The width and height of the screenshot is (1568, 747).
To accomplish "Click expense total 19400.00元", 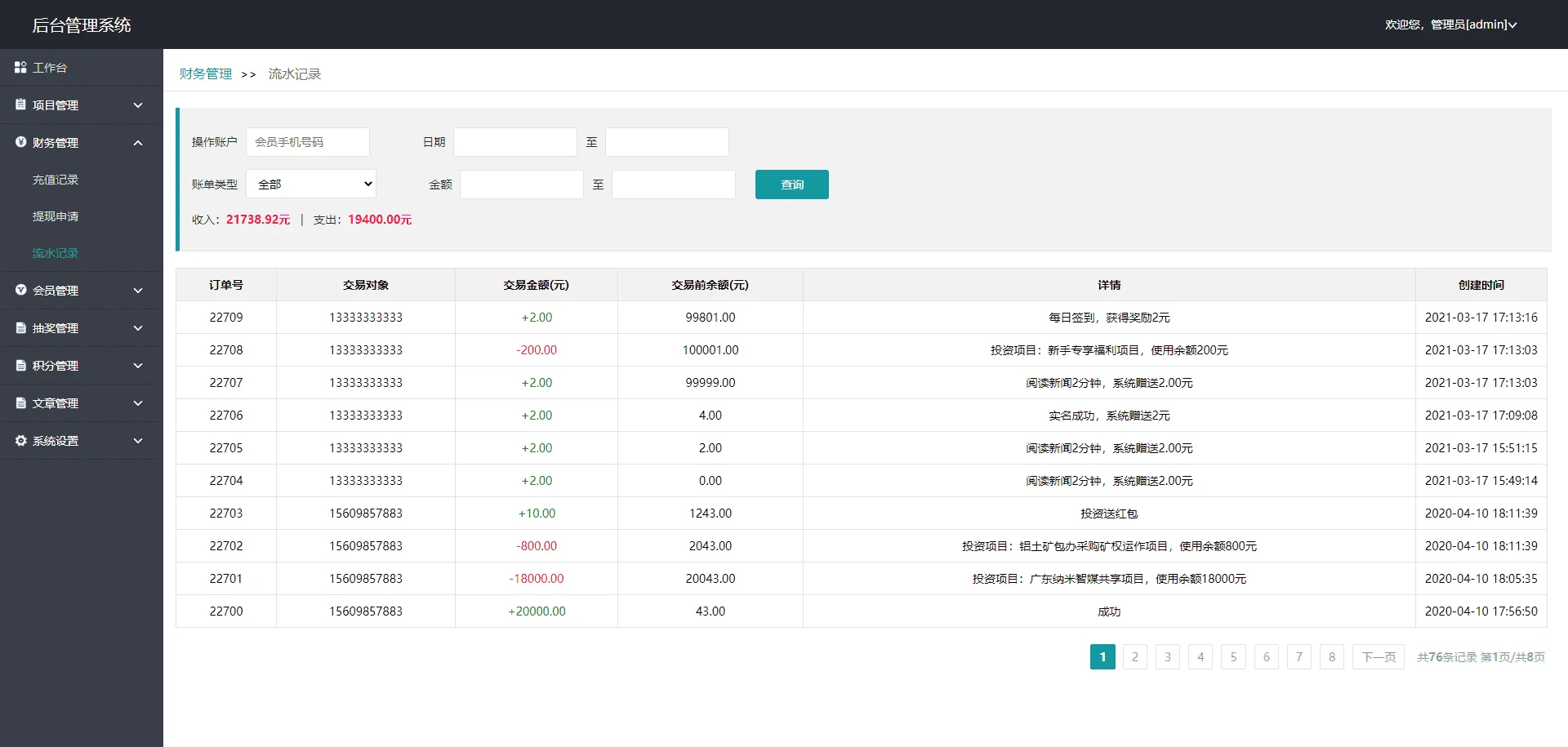I will click(x=380, y=220).
